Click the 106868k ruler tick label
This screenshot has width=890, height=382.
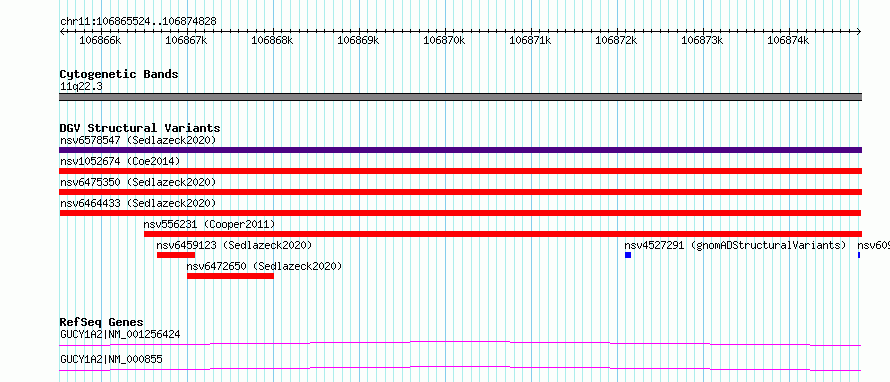(x=272, y=40)
